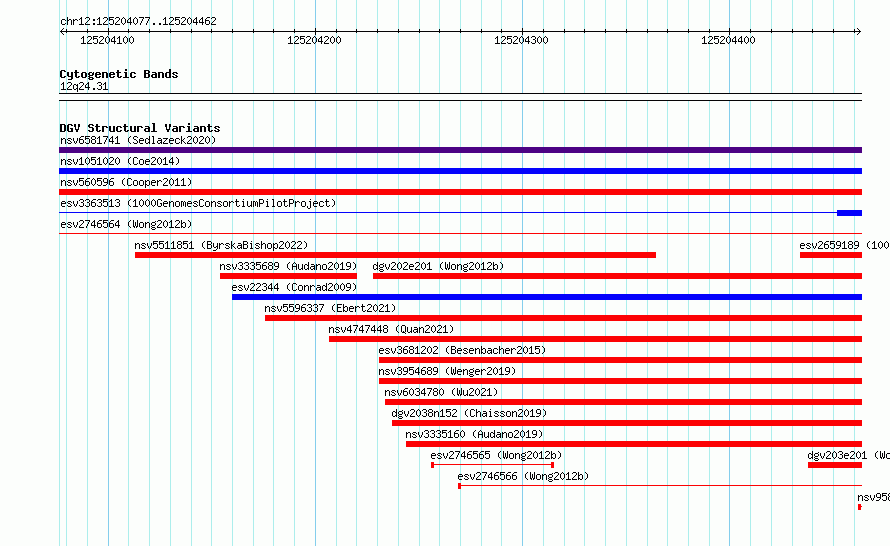Click nsv5511851 (ByrskaBishop2022) label

(221, 245)
